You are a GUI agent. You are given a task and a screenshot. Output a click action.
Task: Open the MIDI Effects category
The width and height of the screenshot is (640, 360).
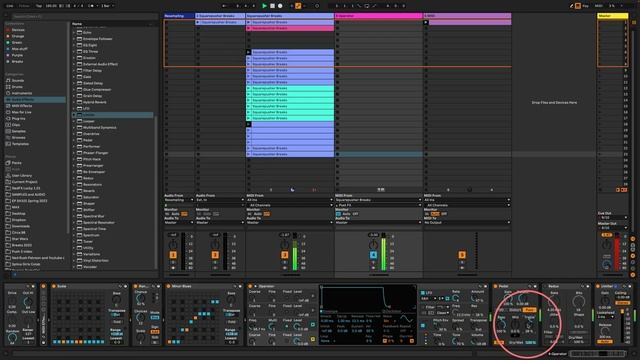(22, 106)
